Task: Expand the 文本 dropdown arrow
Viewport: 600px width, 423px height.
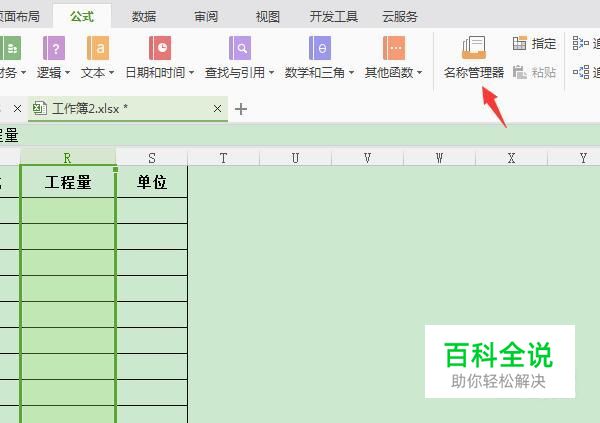Action: [x=112, y=72]
